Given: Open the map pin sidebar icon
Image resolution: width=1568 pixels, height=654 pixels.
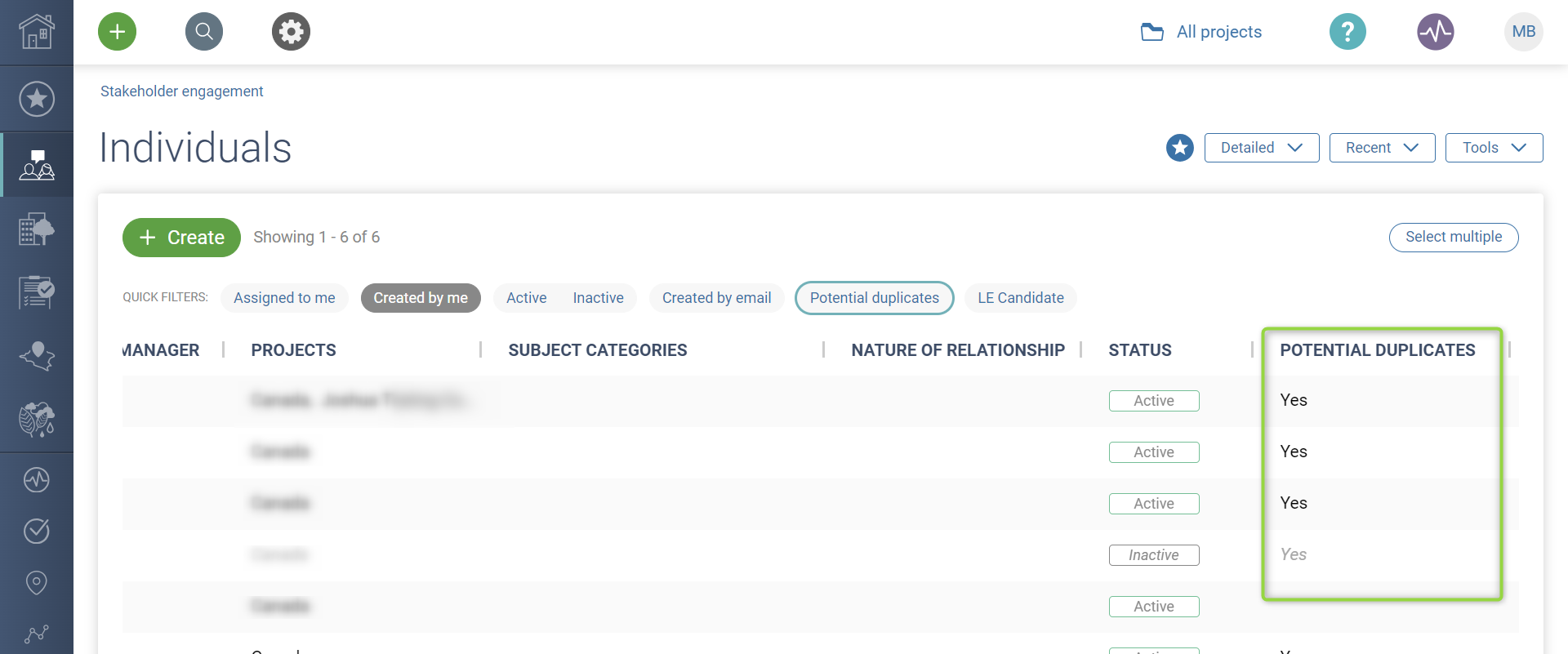Looking at the screenshot, I should (x=37, y=582).
